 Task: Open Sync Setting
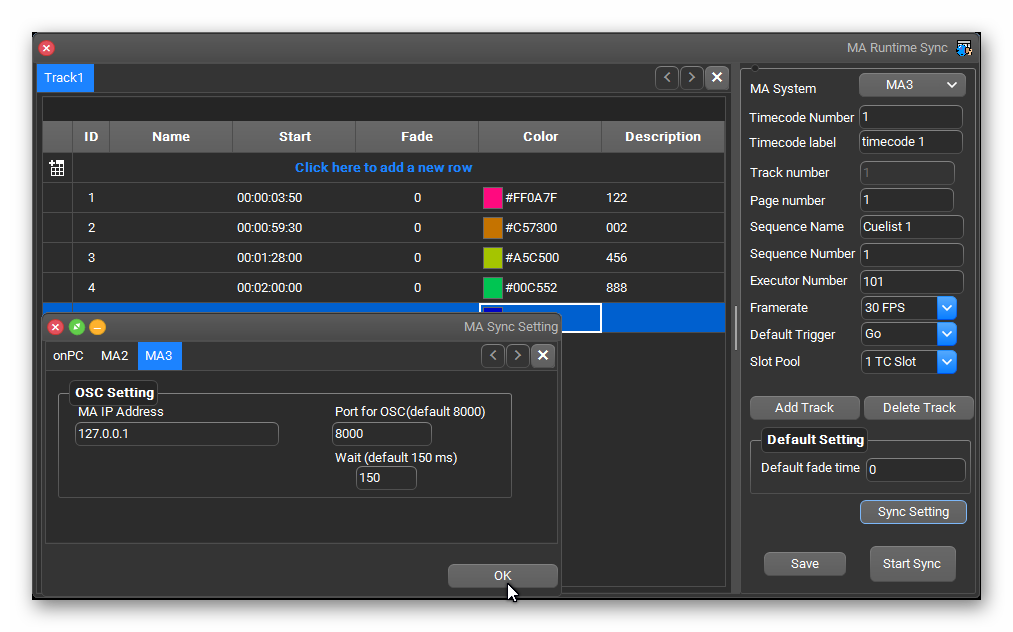[x=913, y=512]
